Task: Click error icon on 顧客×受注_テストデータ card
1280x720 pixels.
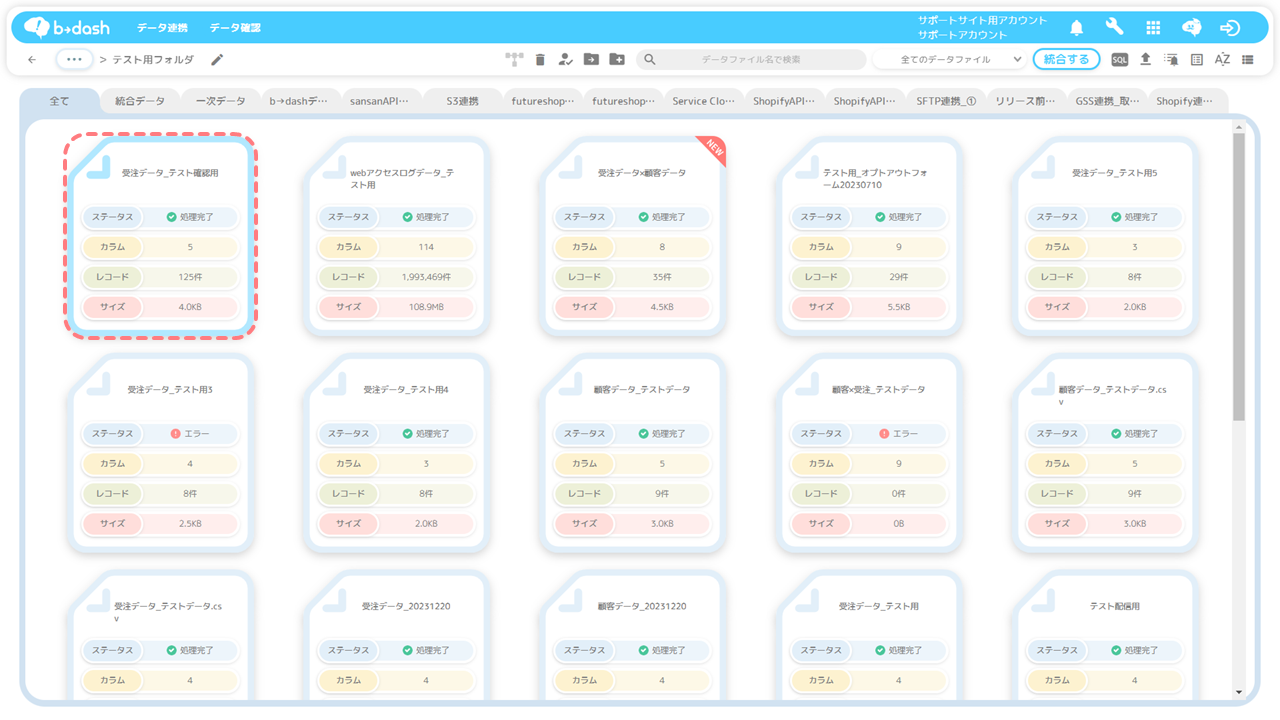Action: (883, 434)
